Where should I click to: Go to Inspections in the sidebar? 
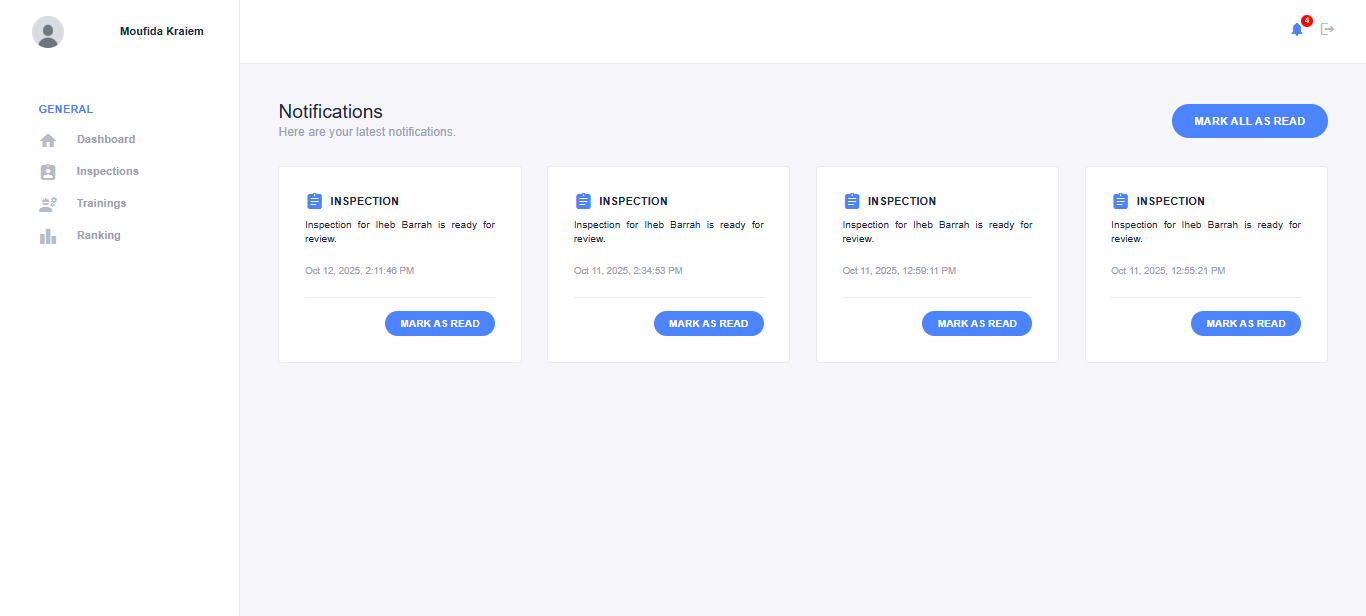tap(108, 172)
